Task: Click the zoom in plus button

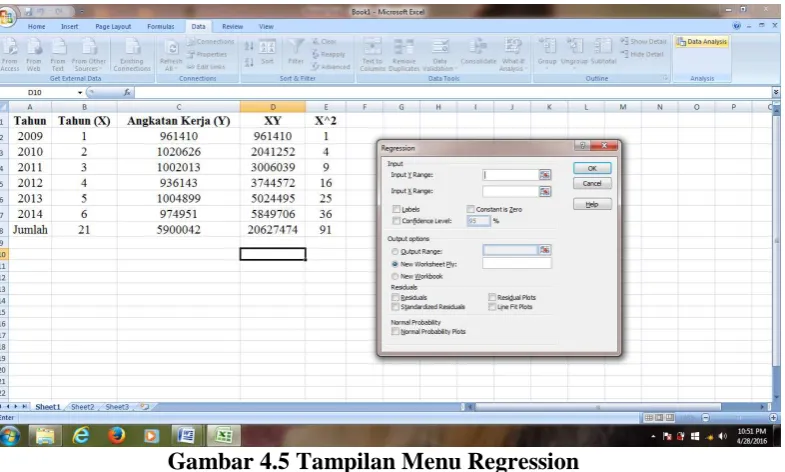Action: tap(773, 417)
